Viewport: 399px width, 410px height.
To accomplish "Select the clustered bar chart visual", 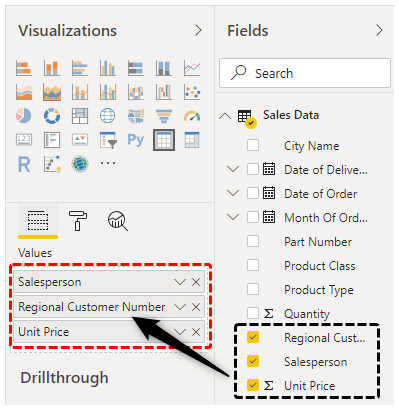I will click(80, 68).
